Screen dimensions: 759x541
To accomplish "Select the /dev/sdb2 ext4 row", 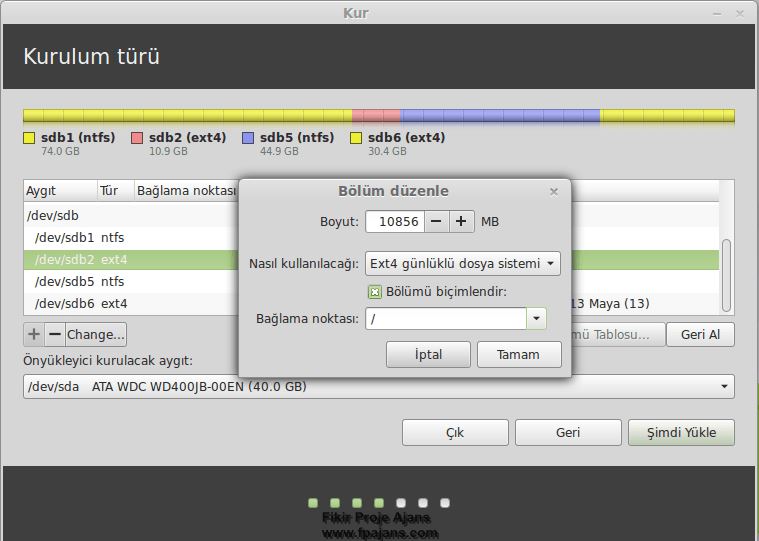I will tap(371, 260).
